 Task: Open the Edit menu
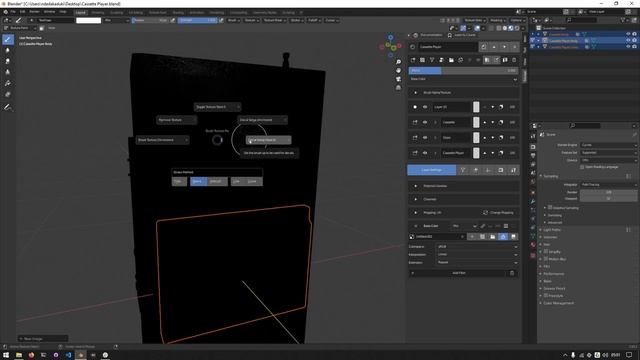tap(22, 12)
